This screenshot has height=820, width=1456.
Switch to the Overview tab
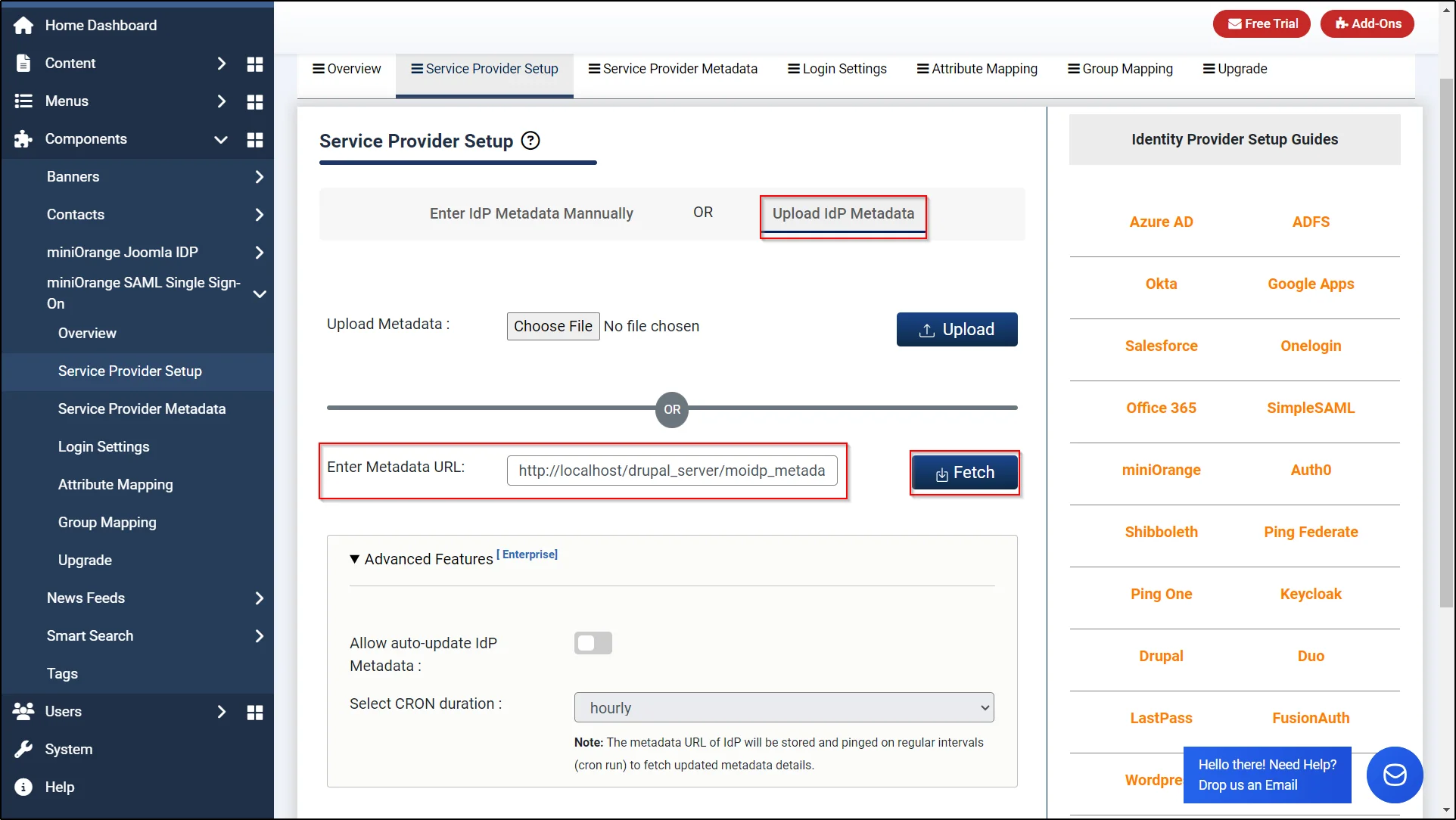pos(347,69)
